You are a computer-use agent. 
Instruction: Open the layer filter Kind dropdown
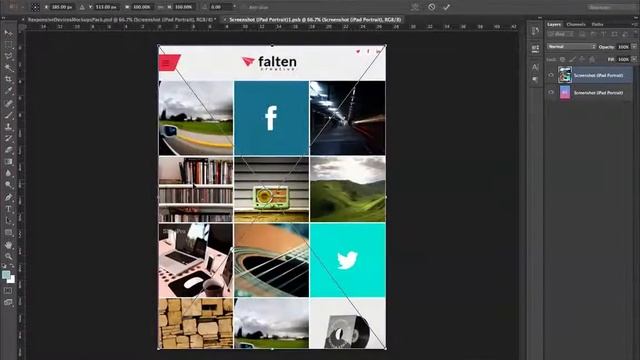tap(561, 34)
